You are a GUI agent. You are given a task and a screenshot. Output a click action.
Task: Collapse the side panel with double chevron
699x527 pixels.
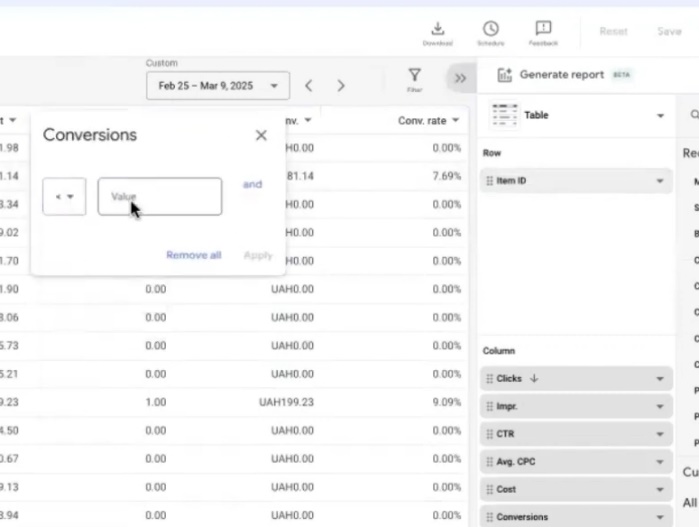coord(460,78)
